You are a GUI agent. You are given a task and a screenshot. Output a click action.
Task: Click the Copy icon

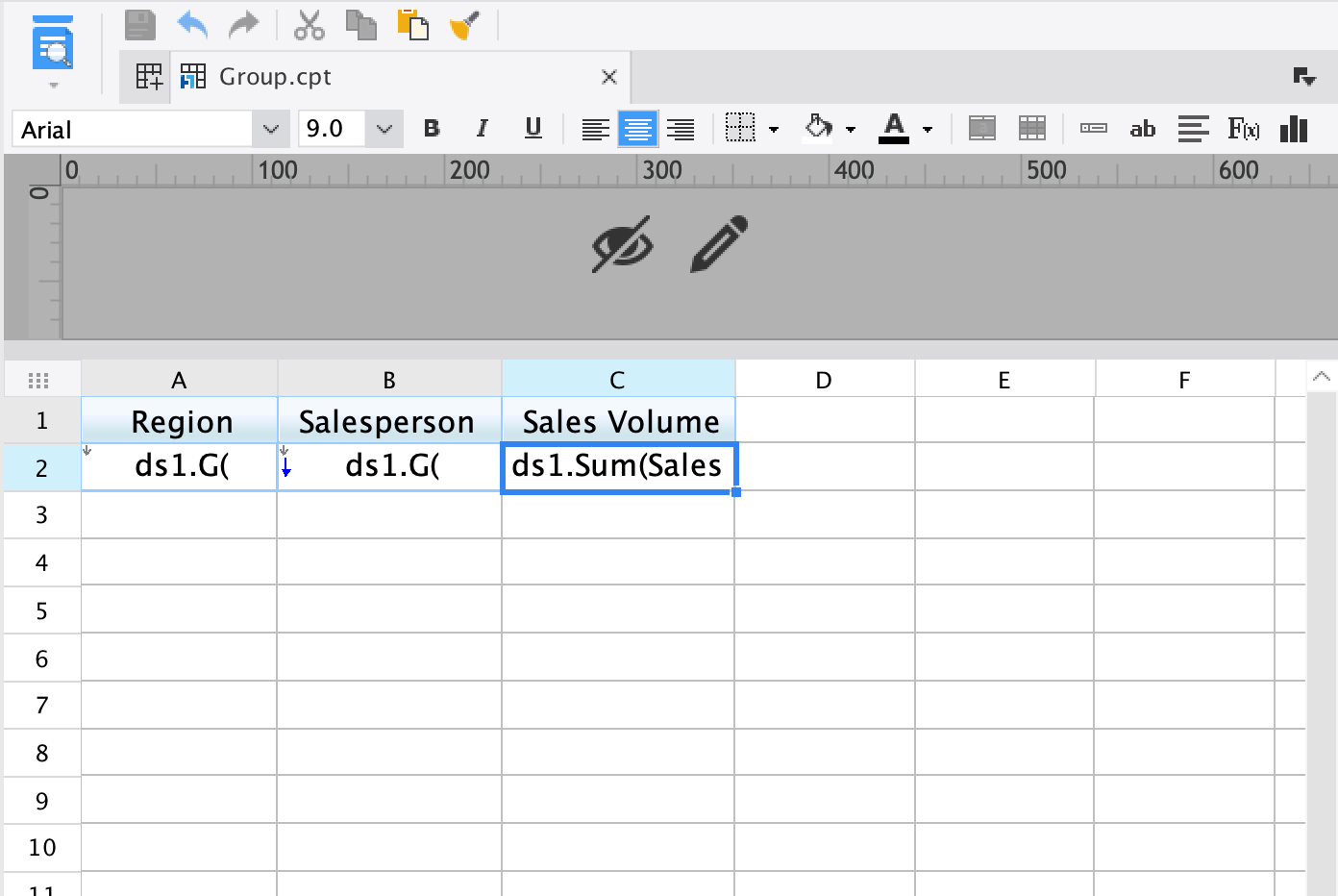click(x=360, y=25)
